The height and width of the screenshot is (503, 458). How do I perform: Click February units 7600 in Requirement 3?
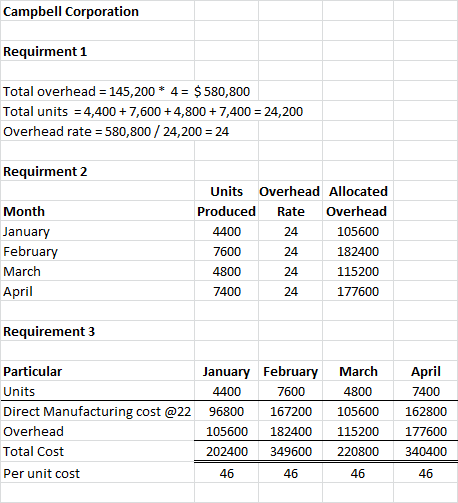pos(291,392)
